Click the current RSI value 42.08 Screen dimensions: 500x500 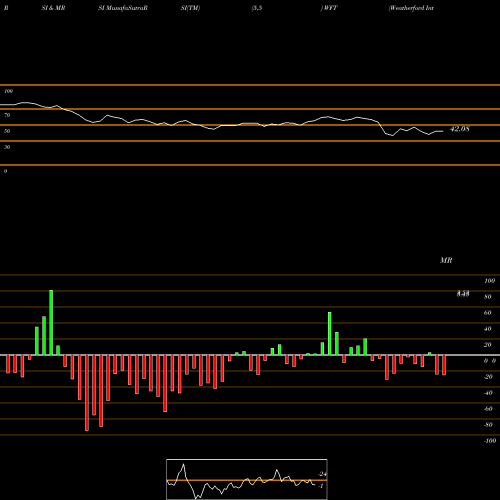[460, 129]
